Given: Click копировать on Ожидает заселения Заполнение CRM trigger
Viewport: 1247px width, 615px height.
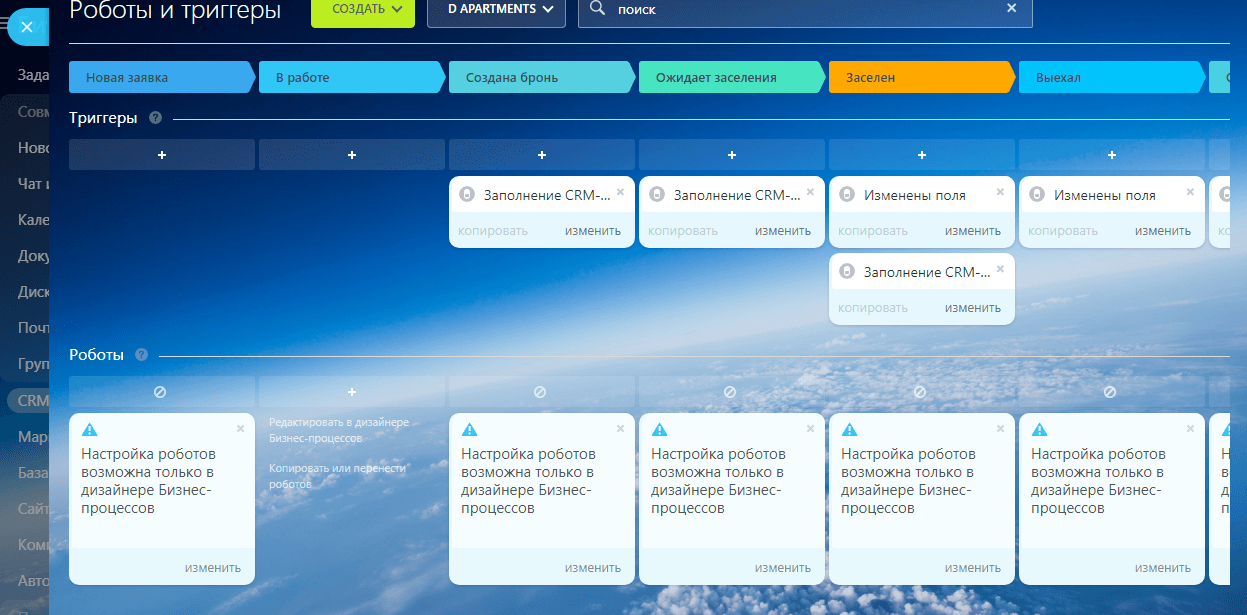Looking at the screenshot, I should tap(683, 231).
